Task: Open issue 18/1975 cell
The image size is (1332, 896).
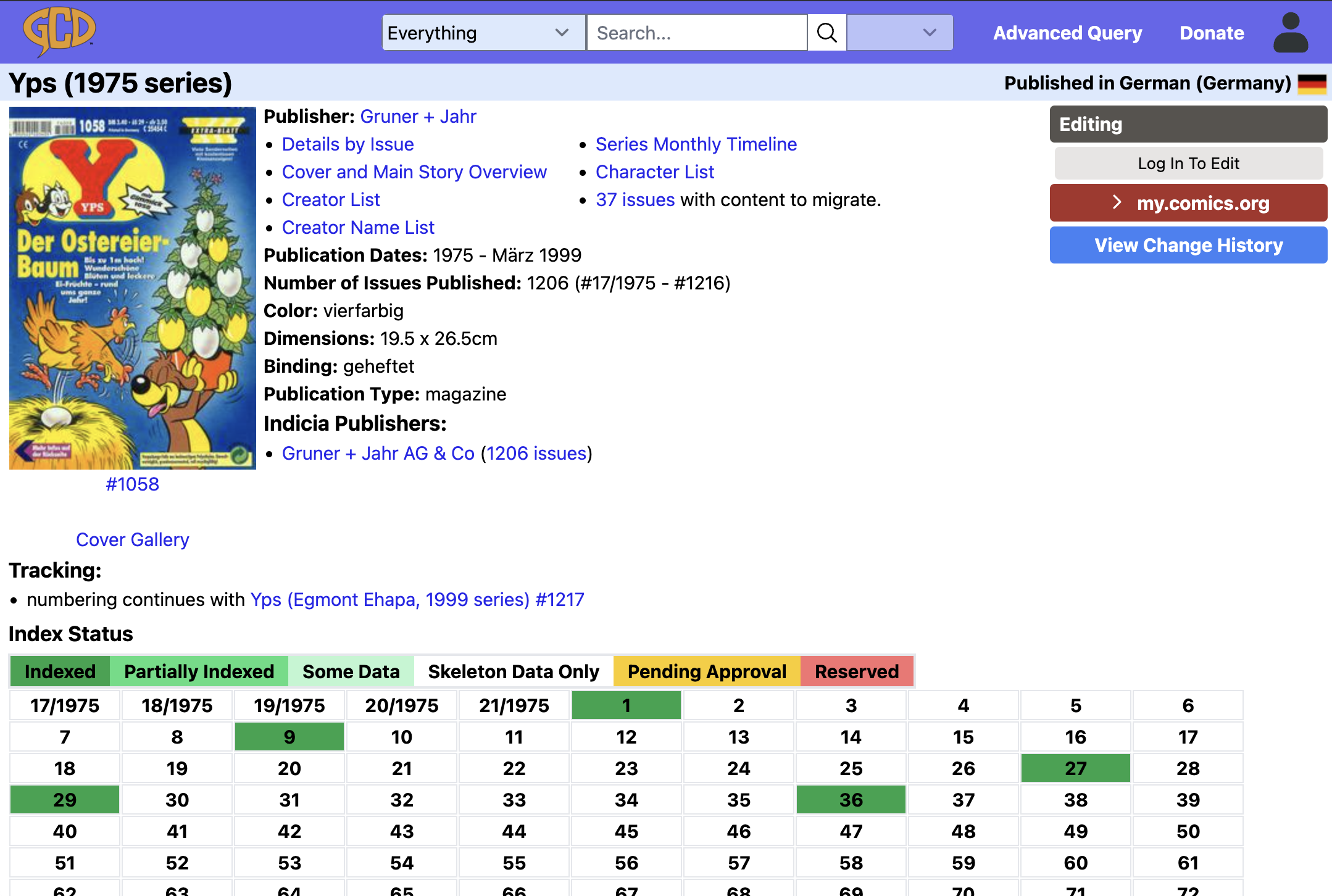Action: [x=177, y=705]
